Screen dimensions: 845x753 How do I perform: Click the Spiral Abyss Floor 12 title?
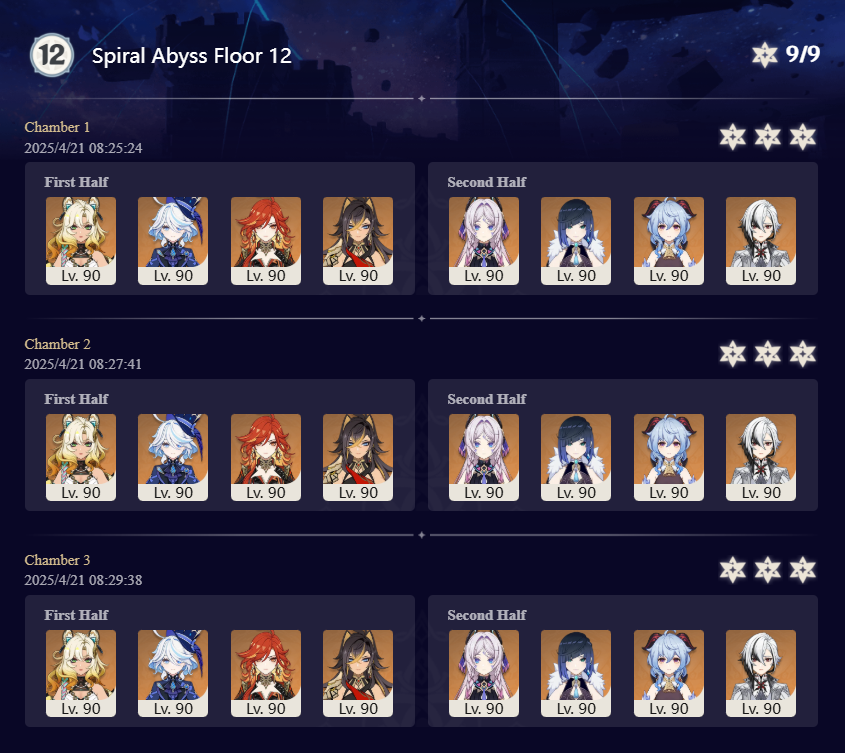[x=192, y=56]
